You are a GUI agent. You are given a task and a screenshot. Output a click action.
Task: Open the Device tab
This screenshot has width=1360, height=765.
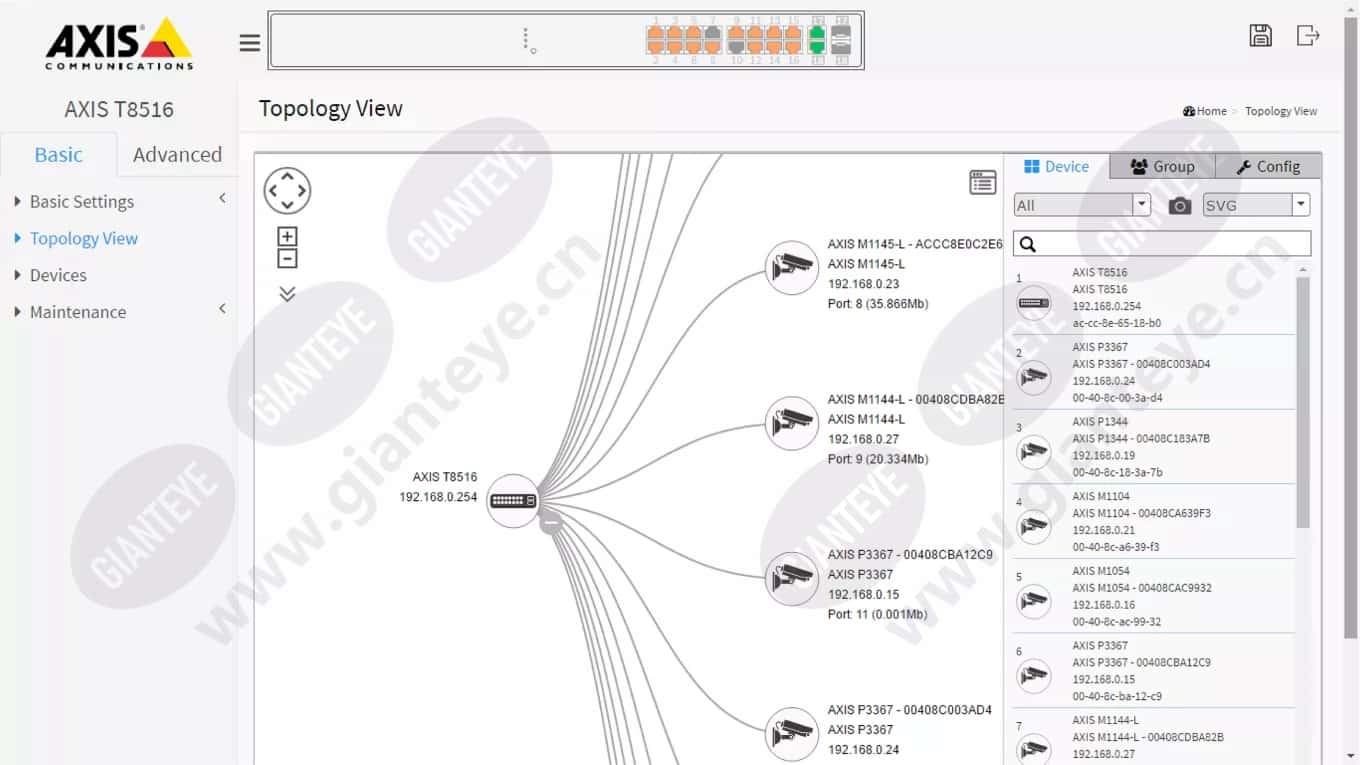click(x=1056, y=167)
